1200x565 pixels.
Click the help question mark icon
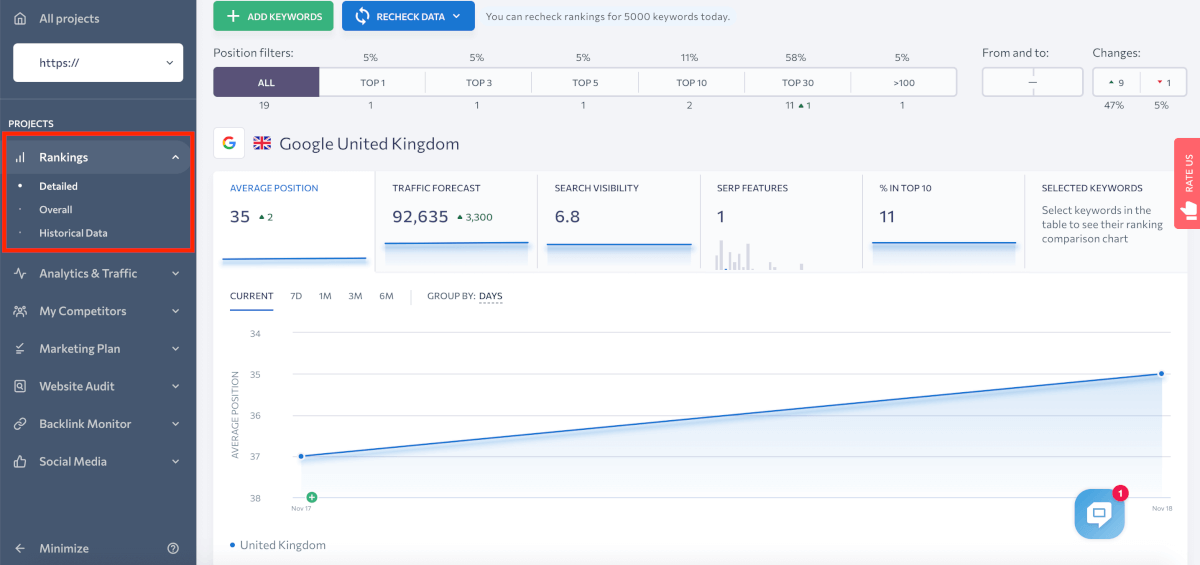pyautogui.click(x=173, y=548)
